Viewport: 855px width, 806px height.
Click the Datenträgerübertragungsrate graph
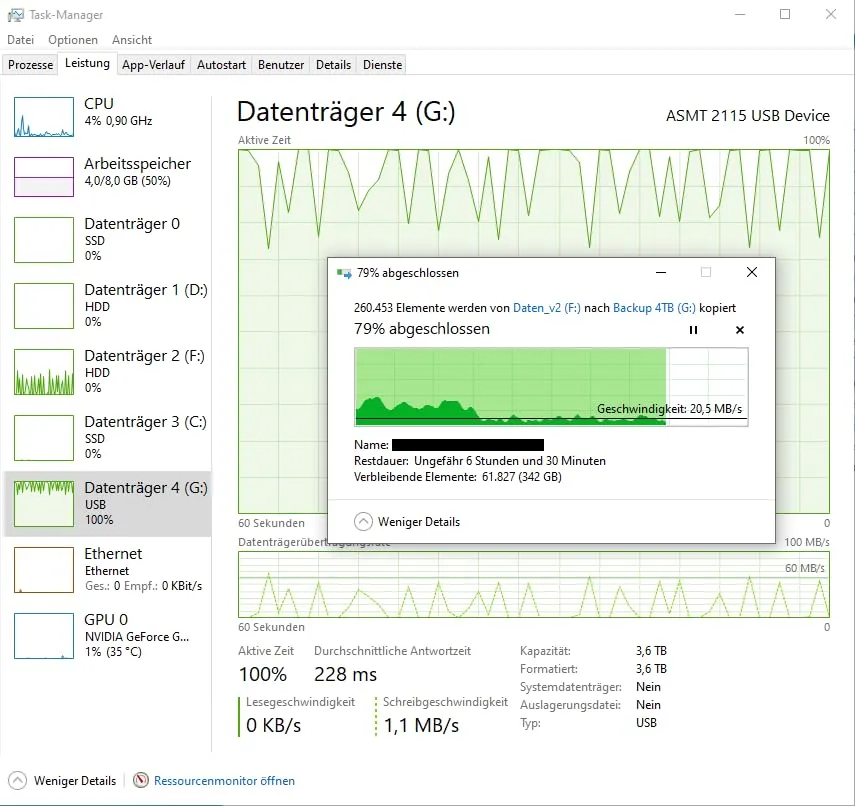(534, 585)
